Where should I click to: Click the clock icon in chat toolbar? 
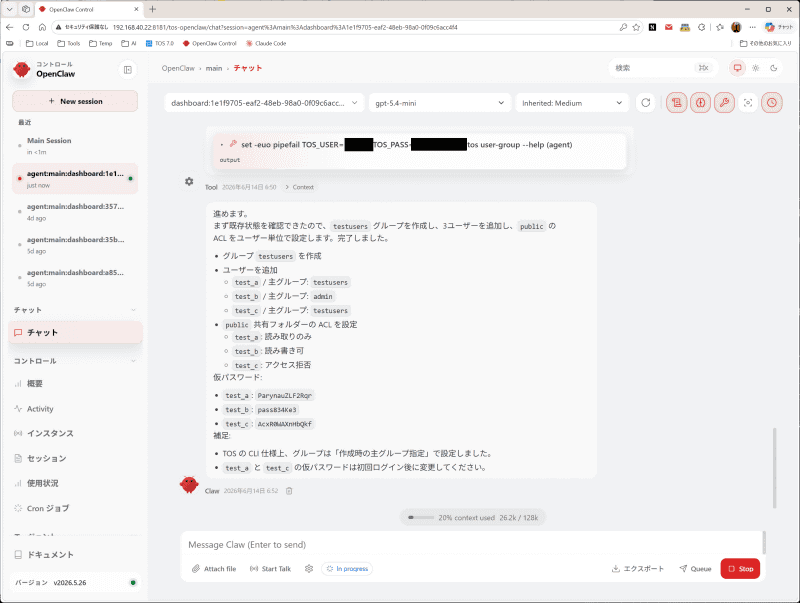pyautogui.click(x=771, y=103)
